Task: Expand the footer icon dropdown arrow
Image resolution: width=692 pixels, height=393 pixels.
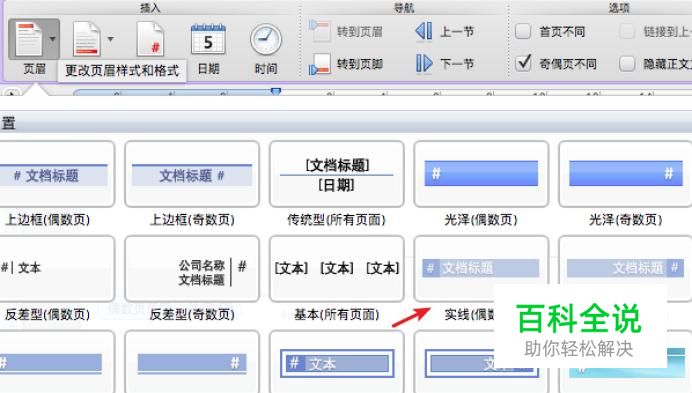Action: click(x=110, y=39)
